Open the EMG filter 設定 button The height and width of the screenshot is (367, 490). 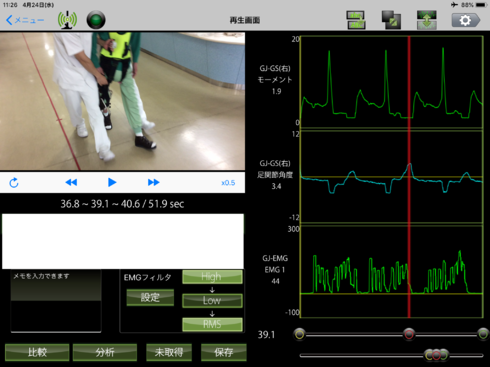coord(150,297)
